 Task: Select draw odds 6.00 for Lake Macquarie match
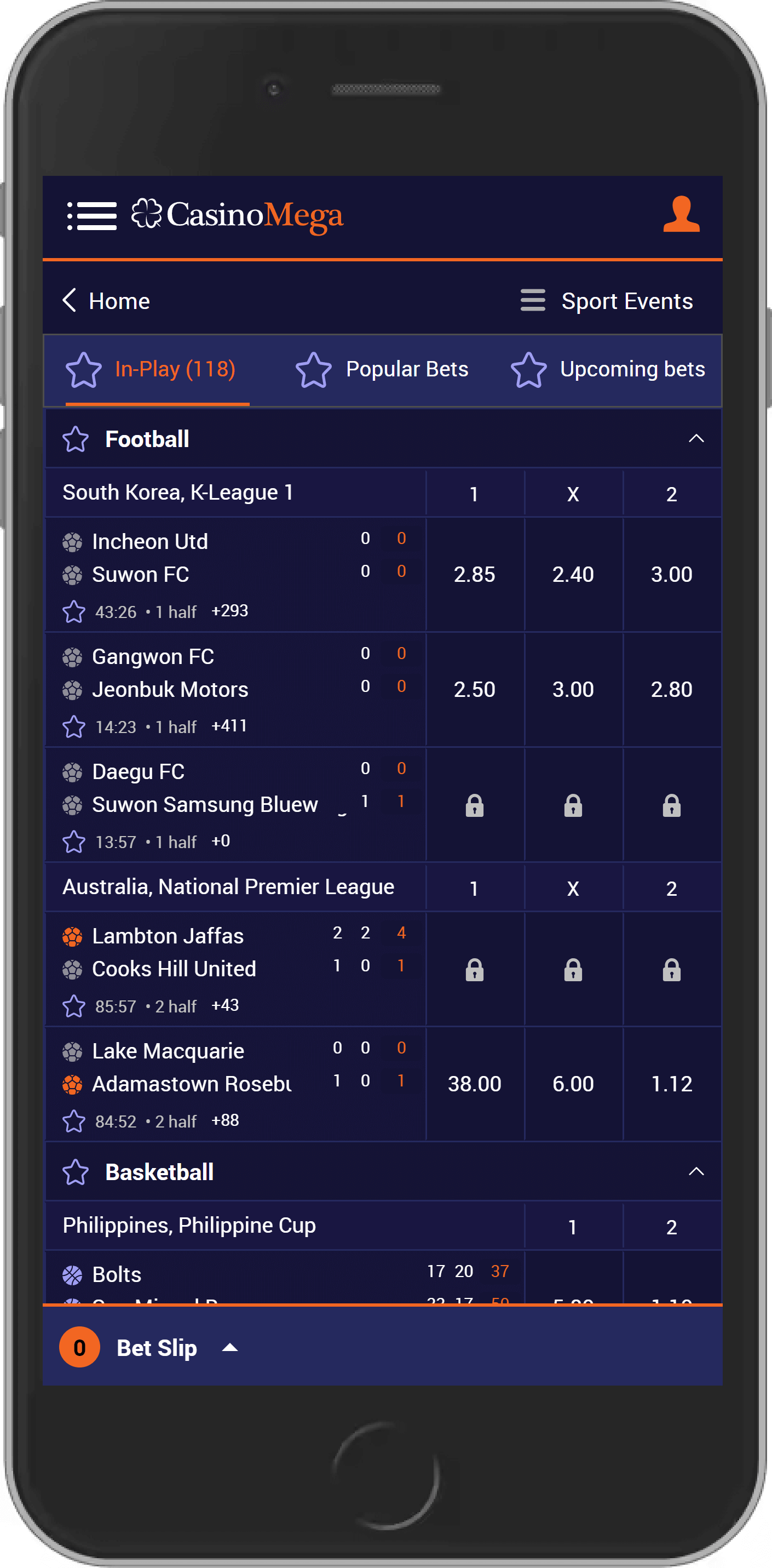click(x=573, y=1084)
